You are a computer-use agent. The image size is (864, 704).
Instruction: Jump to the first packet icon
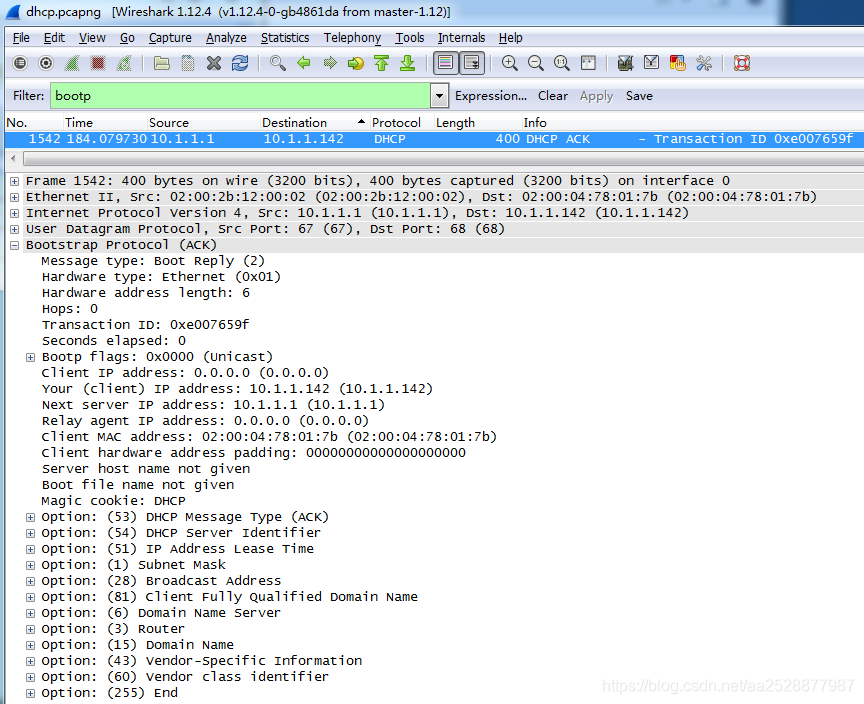[381, 63]
